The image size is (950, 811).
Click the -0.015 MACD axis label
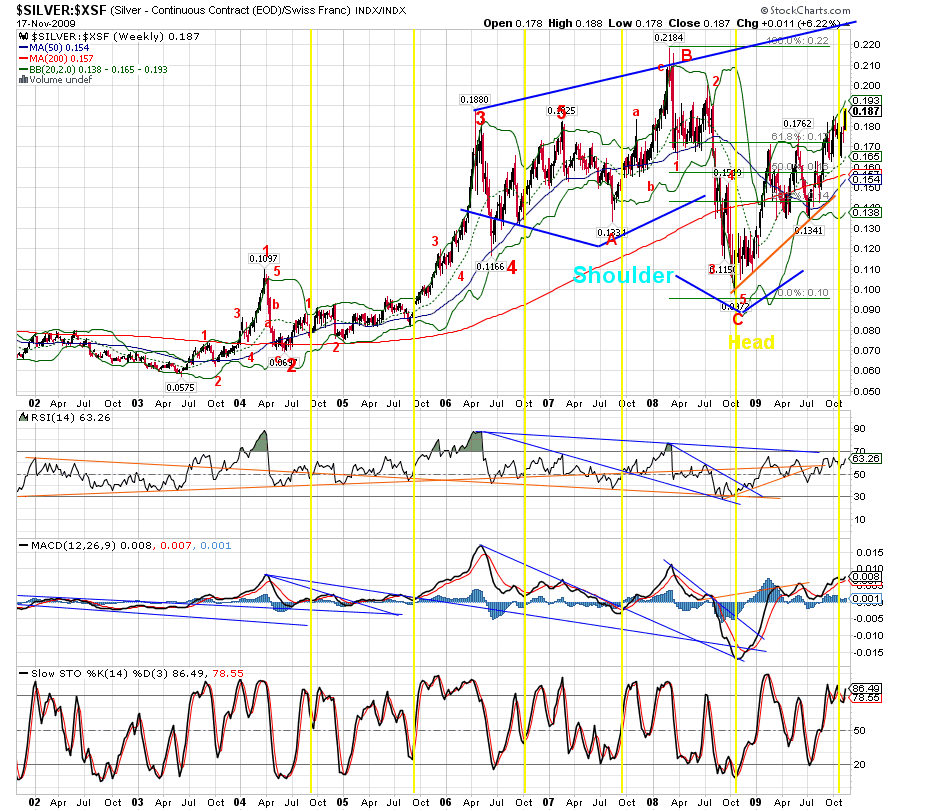click(867, 652)
